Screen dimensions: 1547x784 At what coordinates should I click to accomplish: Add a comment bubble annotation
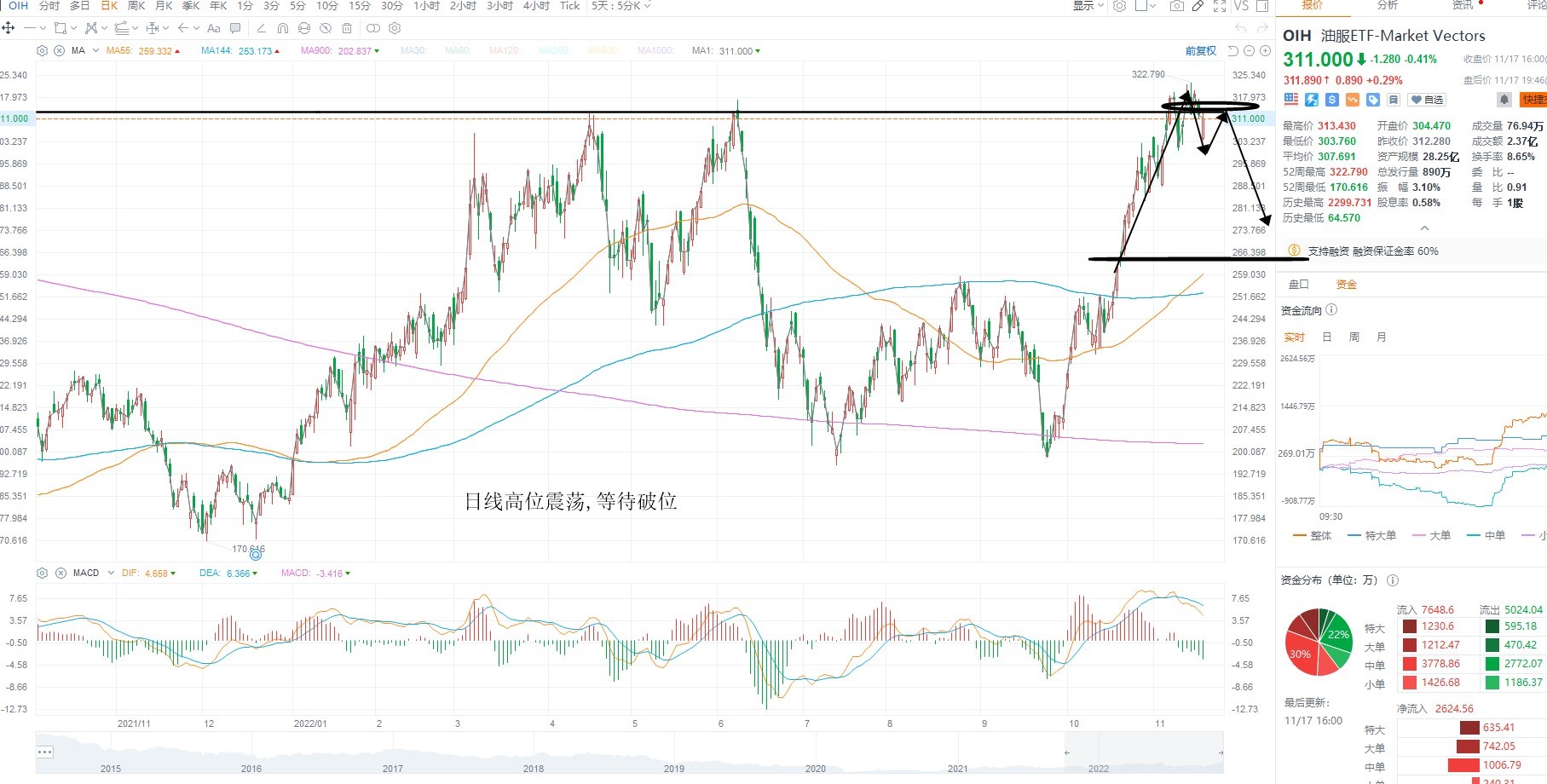coord(236,28)
